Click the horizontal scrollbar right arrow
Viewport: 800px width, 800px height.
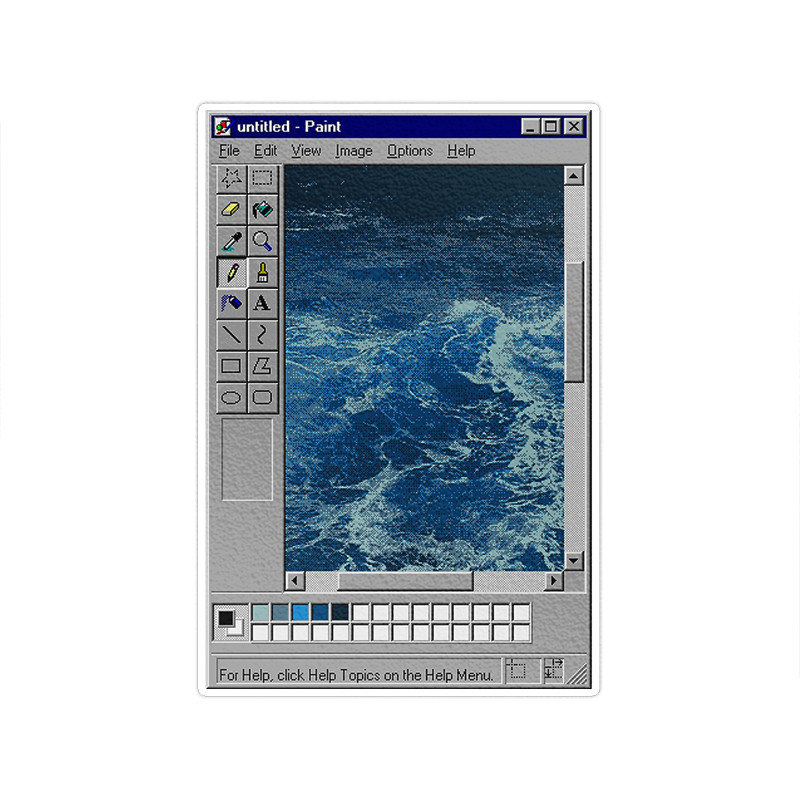(554, 581)
